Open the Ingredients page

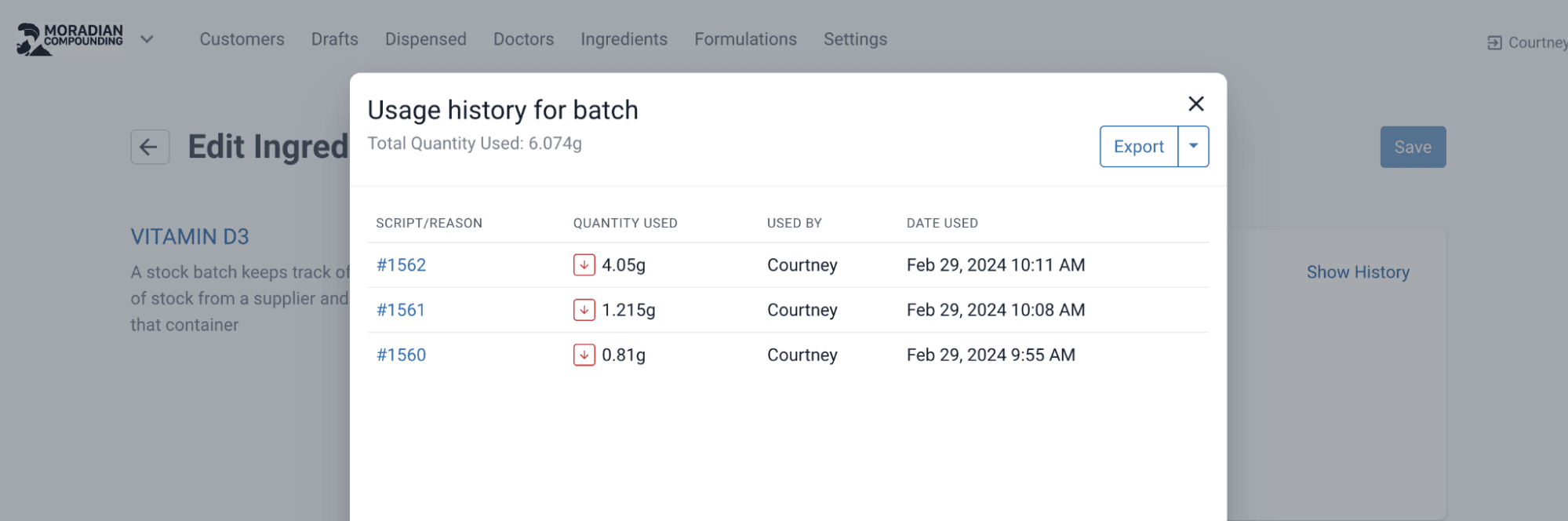click(624, 39)
